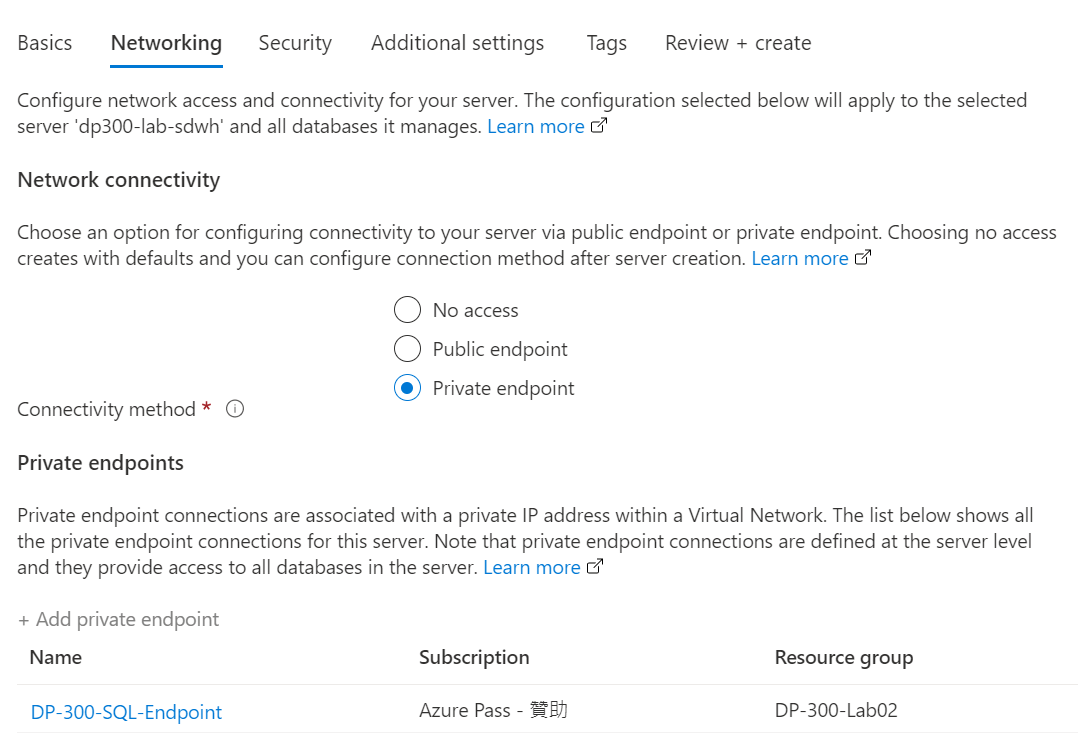Open the Networking tab

166,43
